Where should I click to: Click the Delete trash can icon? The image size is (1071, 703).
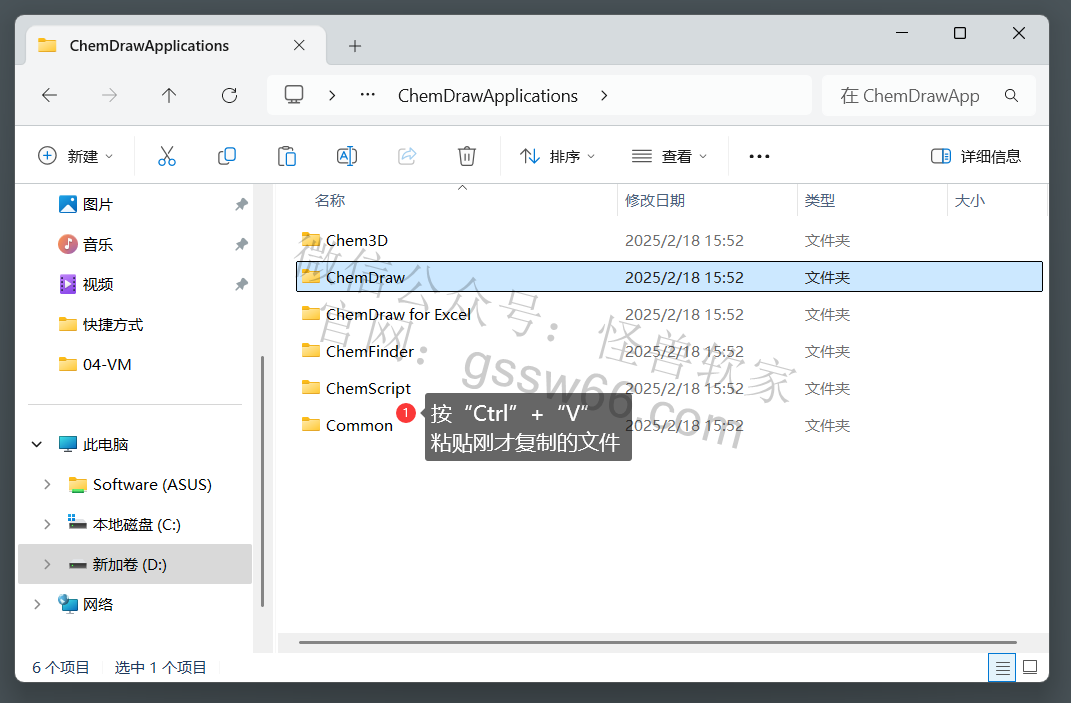467,156
